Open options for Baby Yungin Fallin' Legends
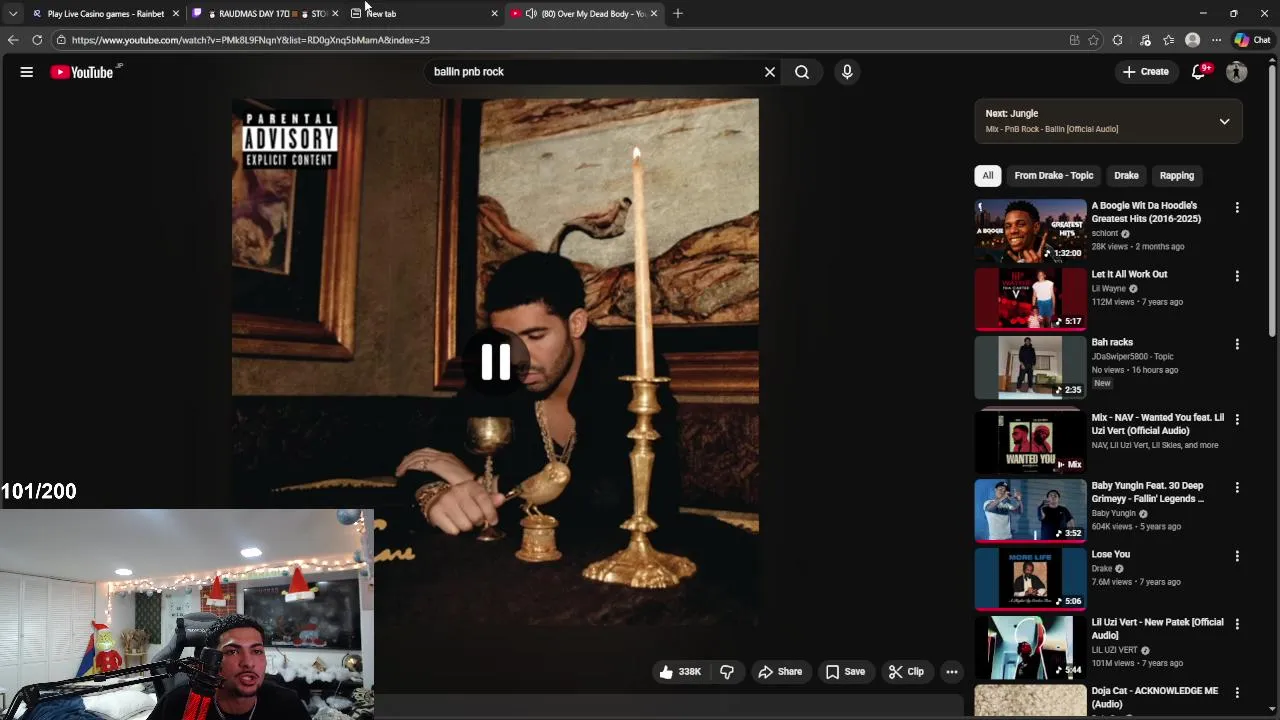 coord(1237,487)
